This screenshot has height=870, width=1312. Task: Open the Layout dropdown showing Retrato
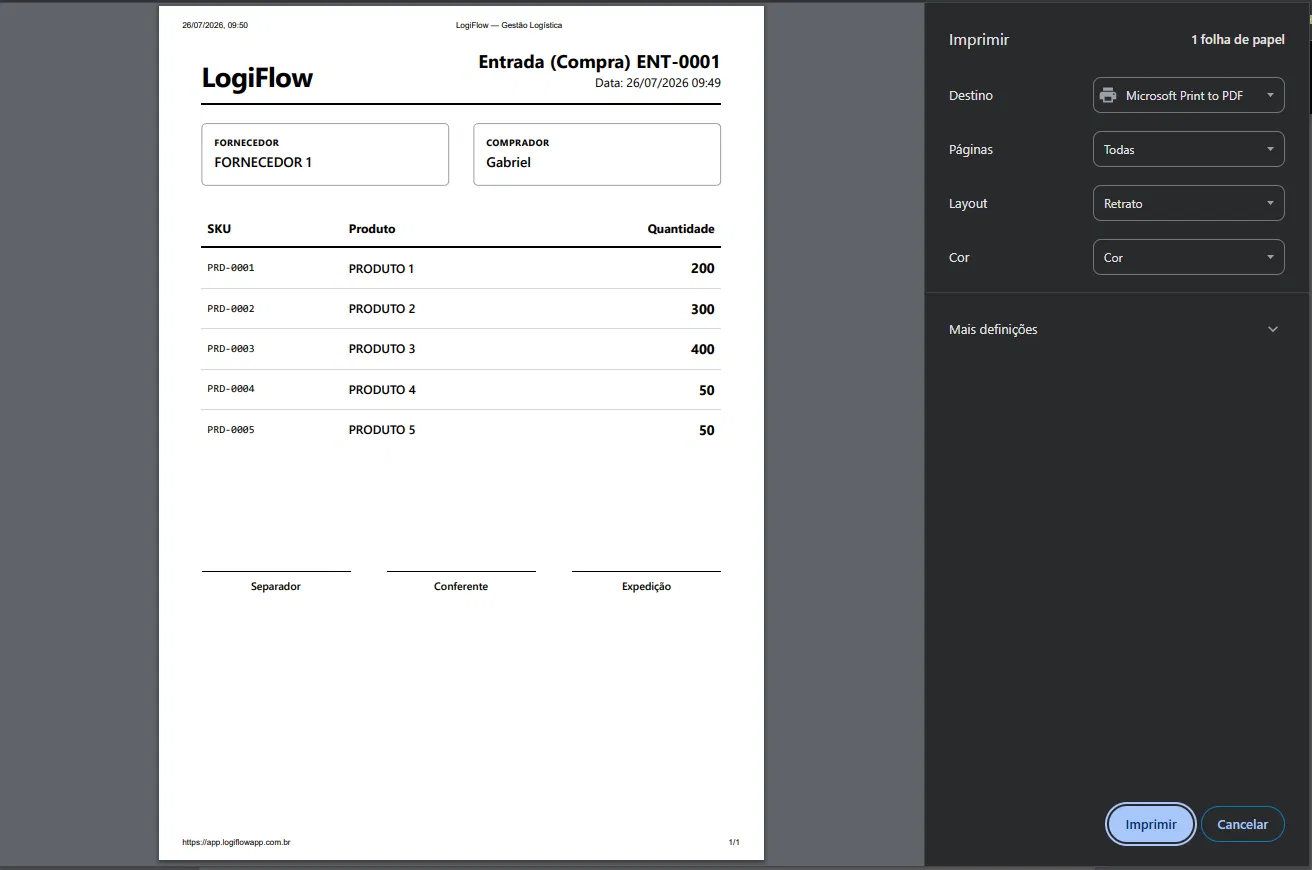tap(1188, 203)
